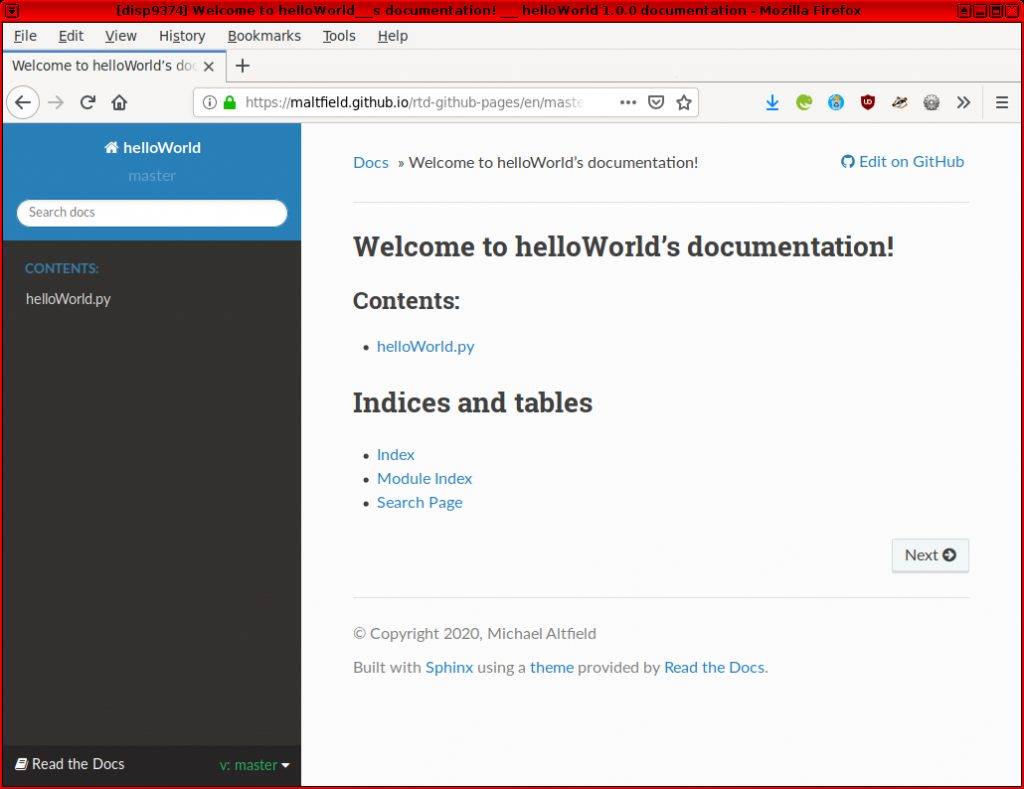This screenshot has height=789, width=1024.
Task: Open helloWorld.py in the sidebar contents
Action: coord(68,299)
